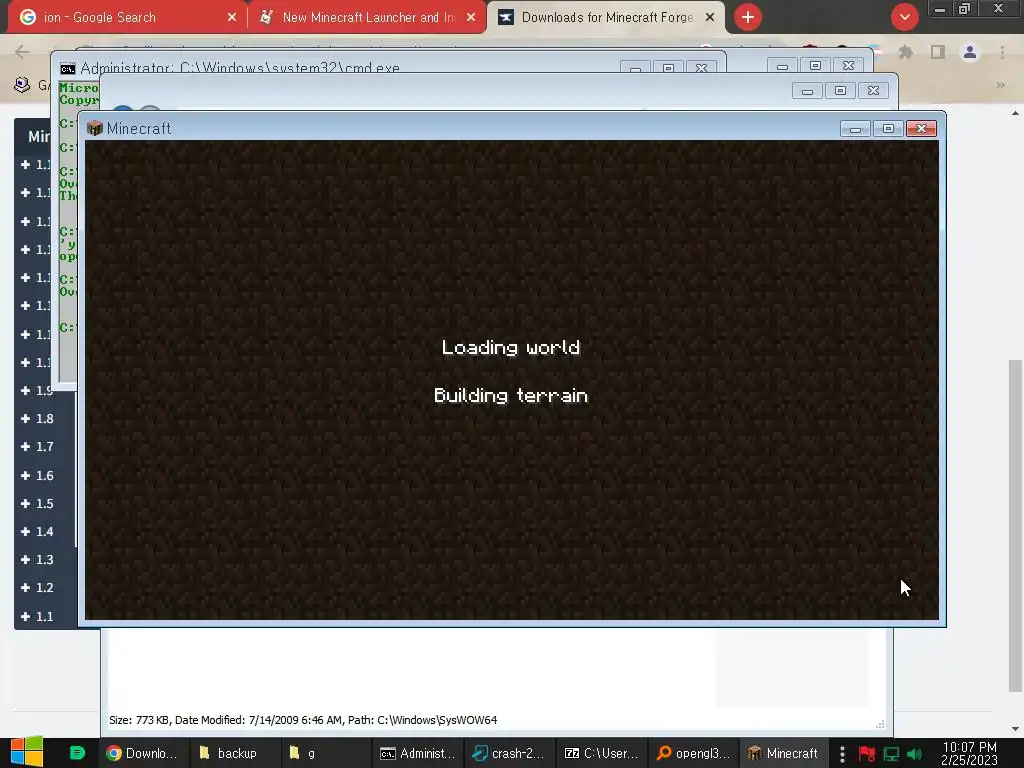This screenshot has height=768, width=1024.
Task: Open a new browser tab
Action: click(748, 18)
